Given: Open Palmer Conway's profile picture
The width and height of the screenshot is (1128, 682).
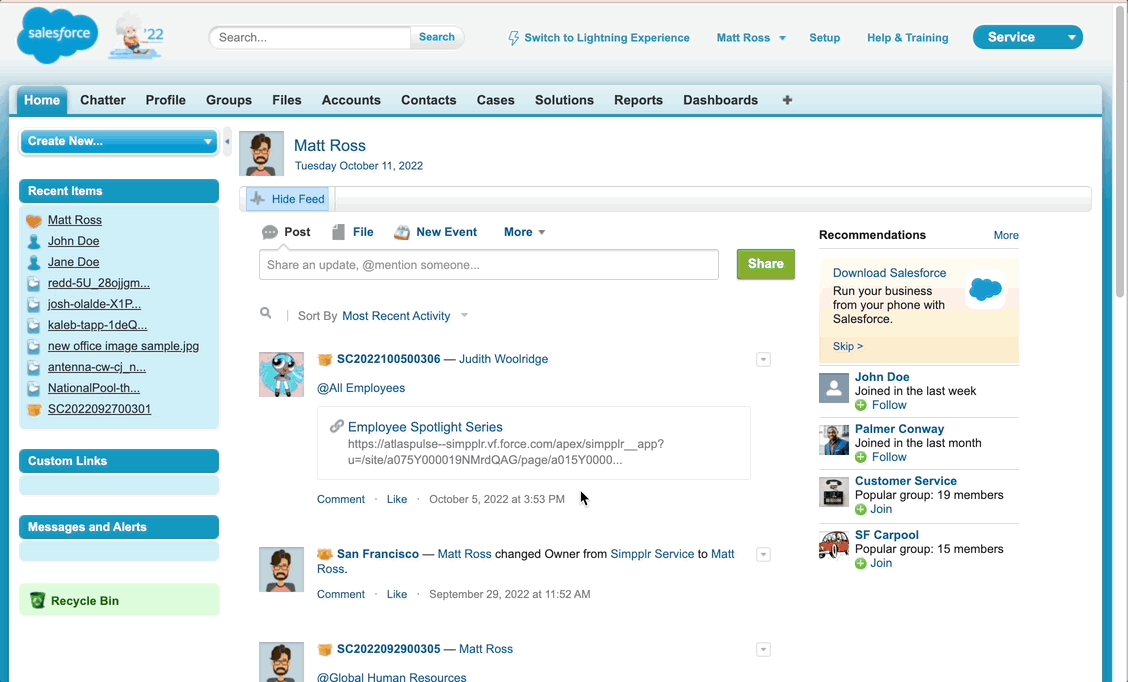Looking at the screenshot, I should (x=834, y=440).
